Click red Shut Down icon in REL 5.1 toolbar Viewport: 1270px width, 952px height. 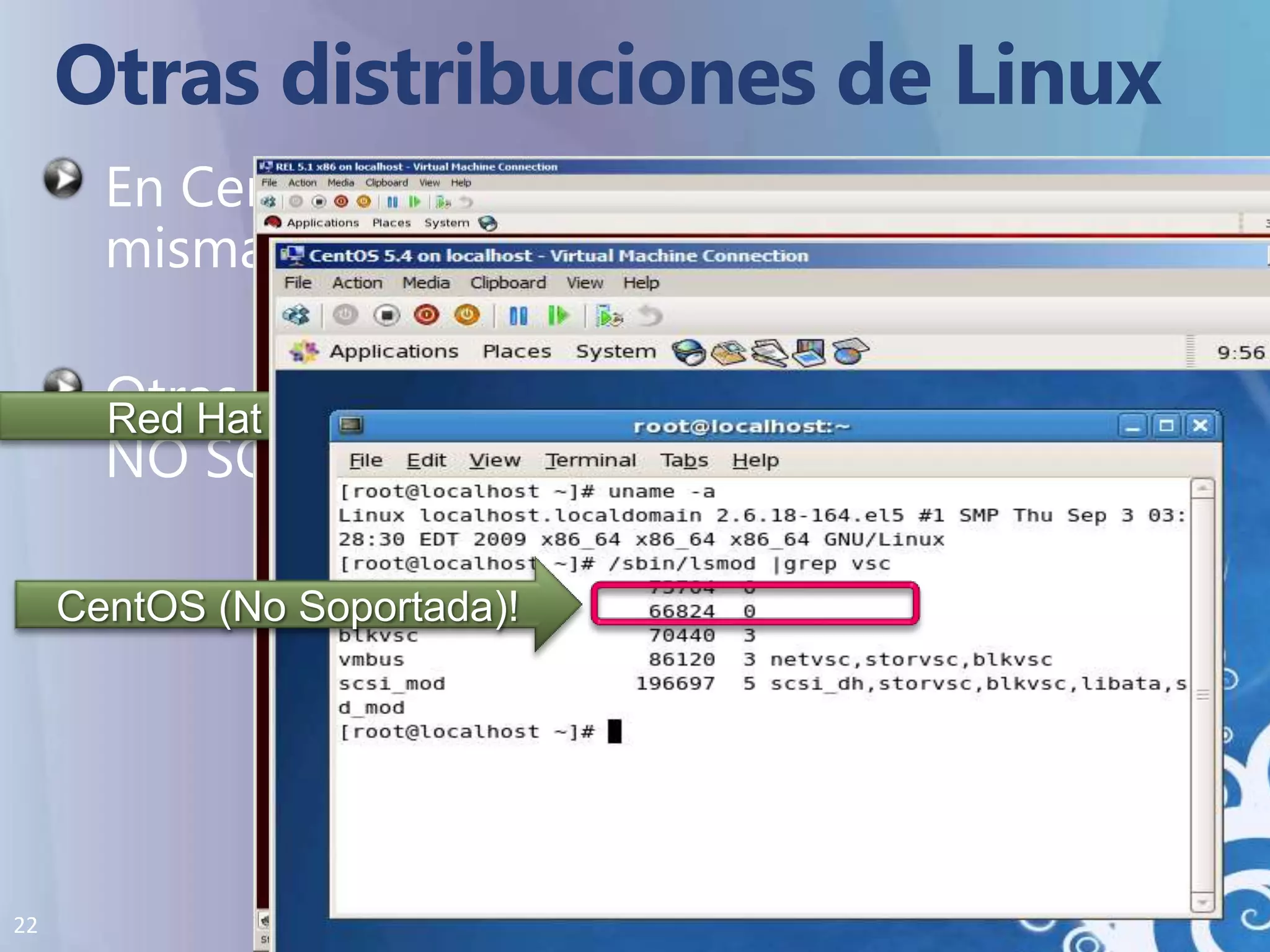click(x=341, y=202)
